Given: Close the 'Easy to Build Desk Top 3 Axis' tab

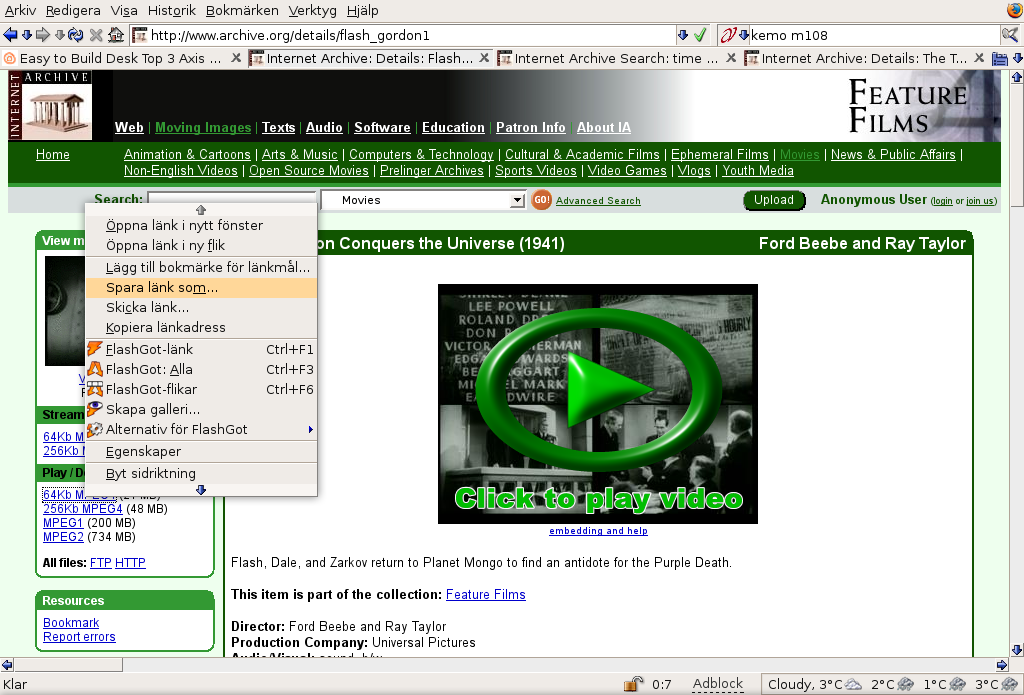Looking at the screenshot, I should click(x=236, y=58).
